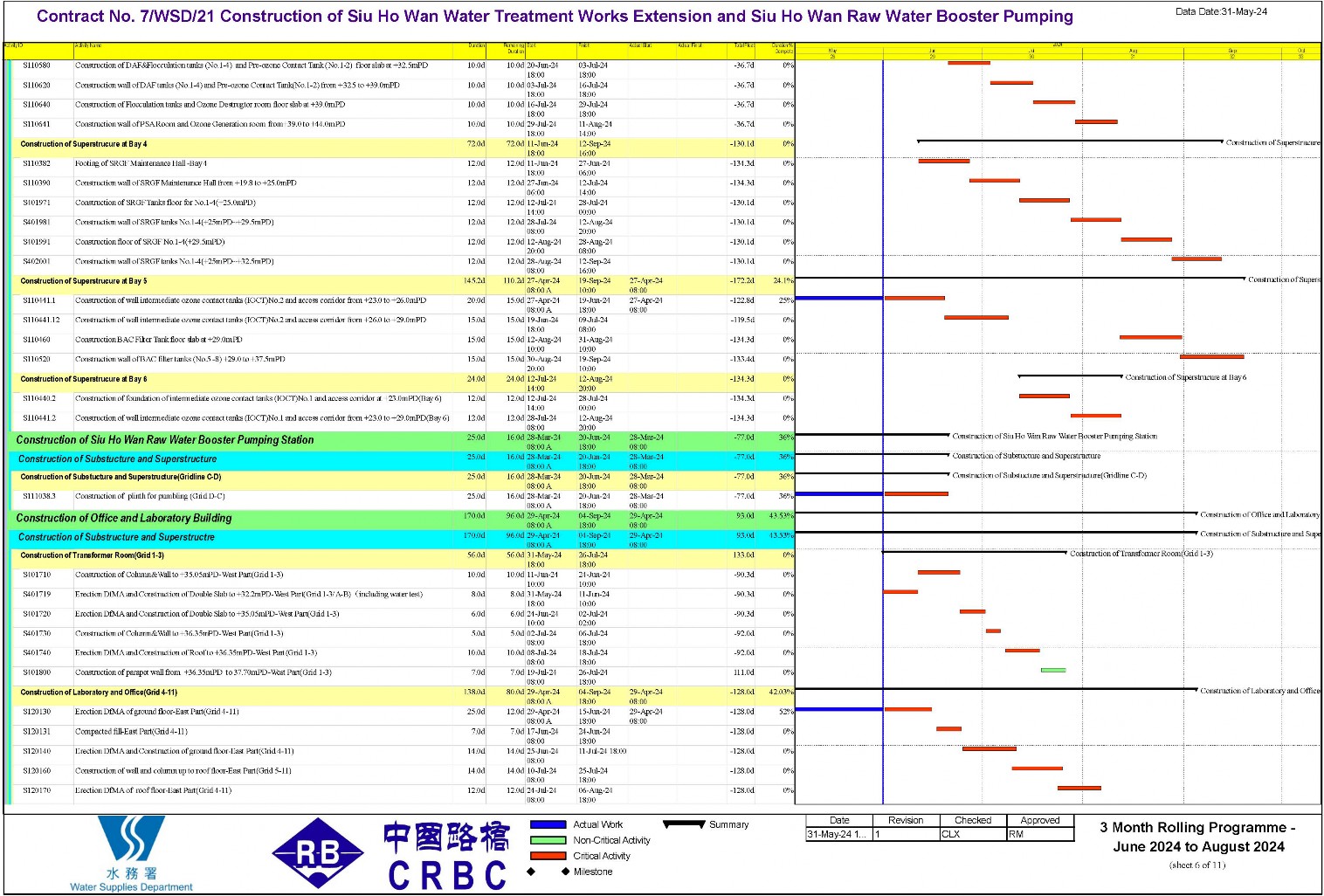Screen dimensions: 1324x896
Task: Click the '3 Month Rolling Programme' title block
Action: point(1197,837)
